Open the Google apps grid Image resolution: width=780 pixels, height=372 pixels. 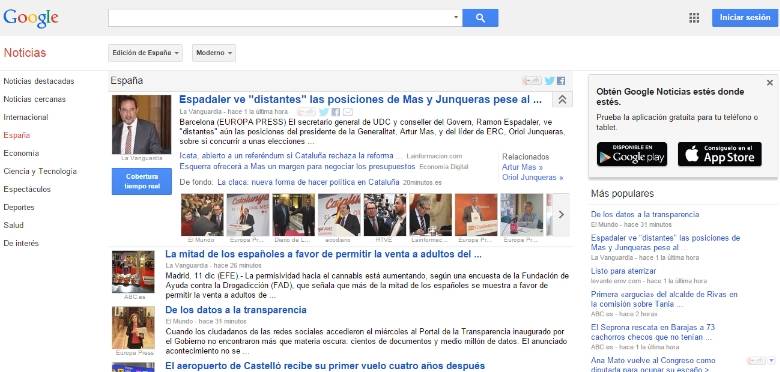coord(694,18)
